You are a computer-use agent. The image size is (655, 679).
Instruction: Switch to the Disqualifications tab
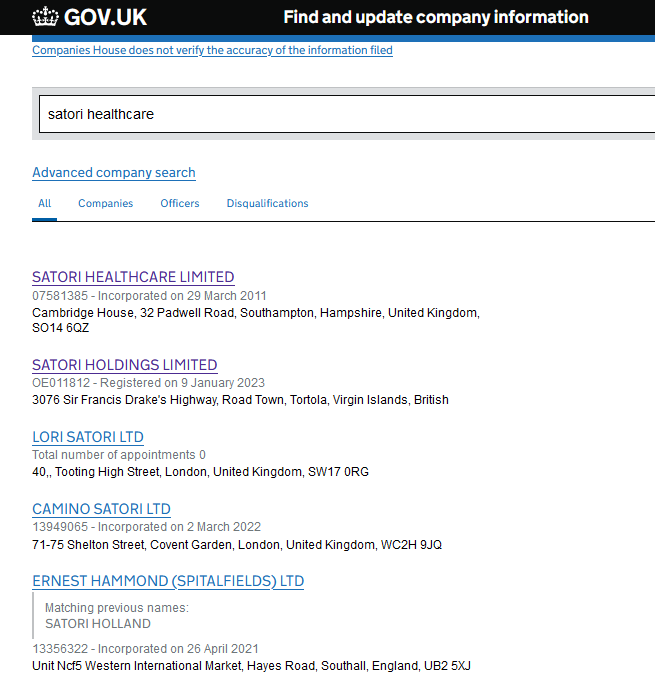tap(267, 203)
